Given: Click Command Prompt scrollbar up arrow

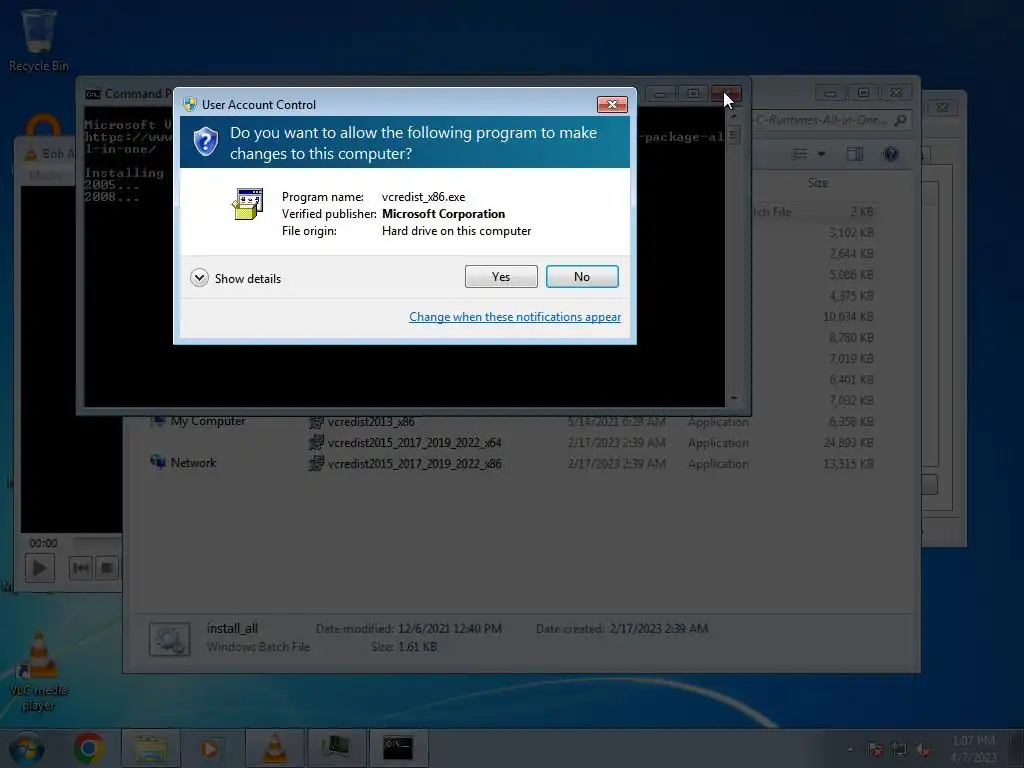Looking at the screenshot, I should click(x=733, y=116).
